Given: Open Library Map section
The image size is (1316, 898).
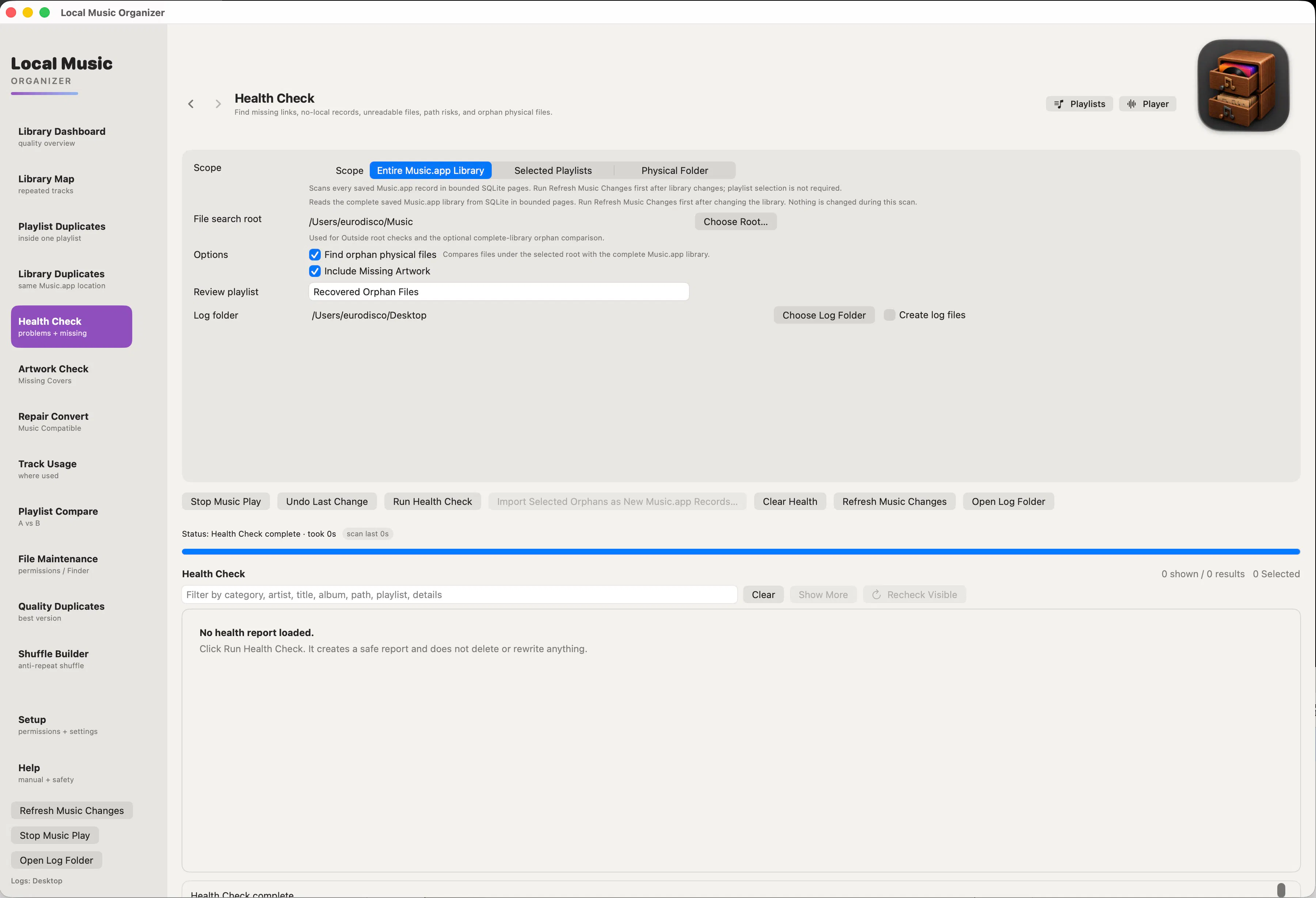Looking at the screenshot, I should coord(71,184).
